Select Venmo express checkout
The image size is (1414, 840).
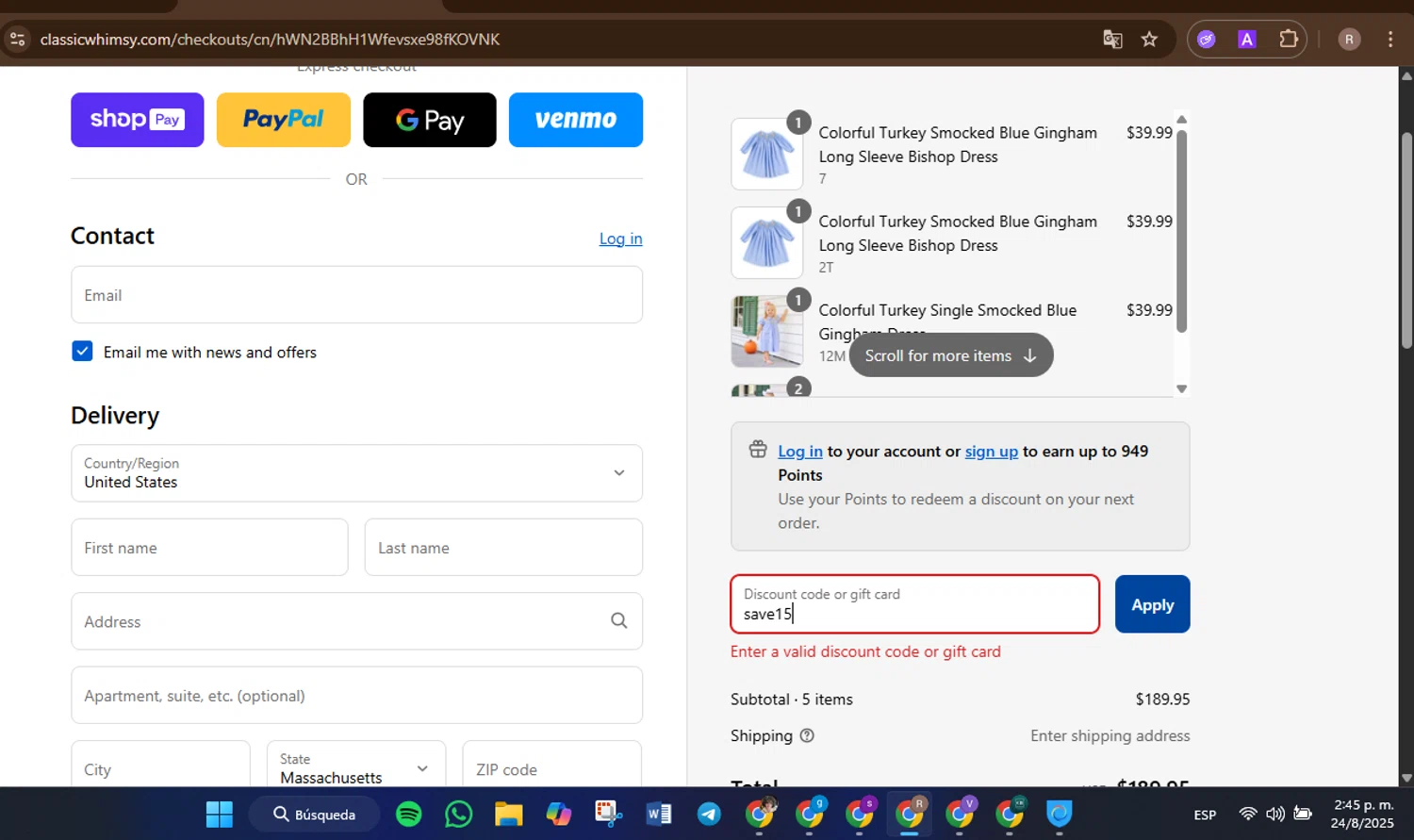click(576, 120)
